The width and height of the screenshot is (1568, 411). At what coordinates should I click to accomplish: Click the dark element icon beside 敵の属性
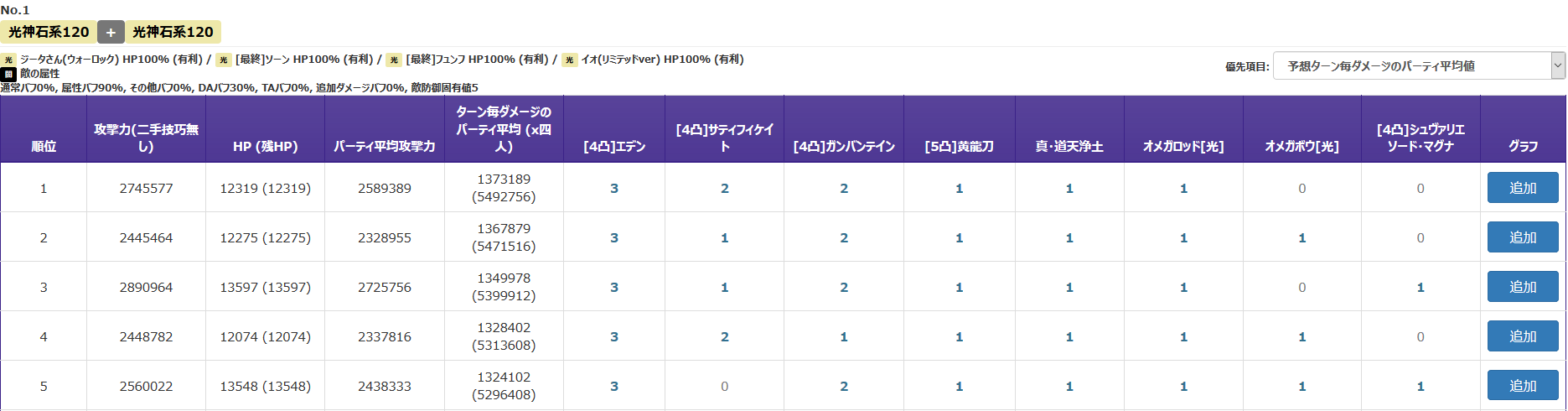pyautogui.click(x=8, y=74)
